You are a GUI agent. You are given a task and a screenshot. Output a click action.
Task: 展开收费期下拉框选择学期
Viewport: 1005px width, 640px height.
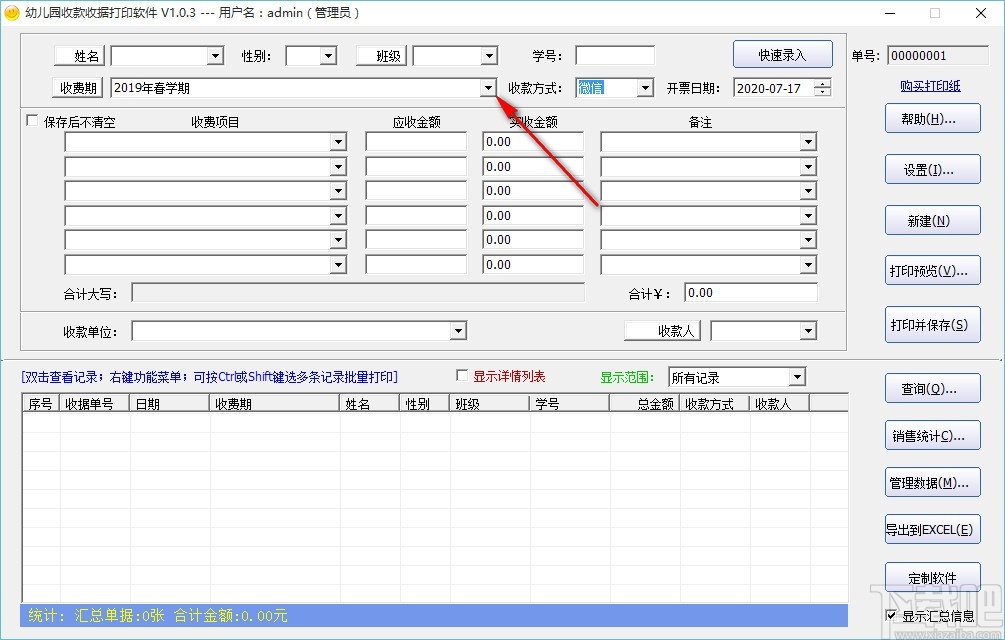coord(487,88)
